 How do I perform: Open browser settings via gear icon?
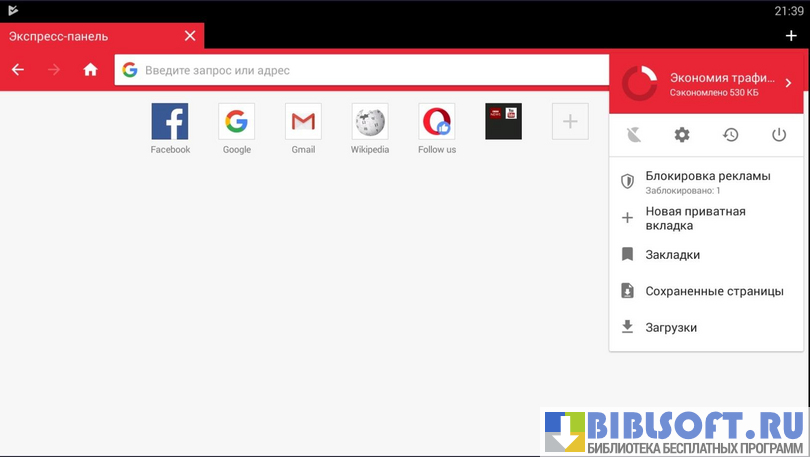coord(682,135)
